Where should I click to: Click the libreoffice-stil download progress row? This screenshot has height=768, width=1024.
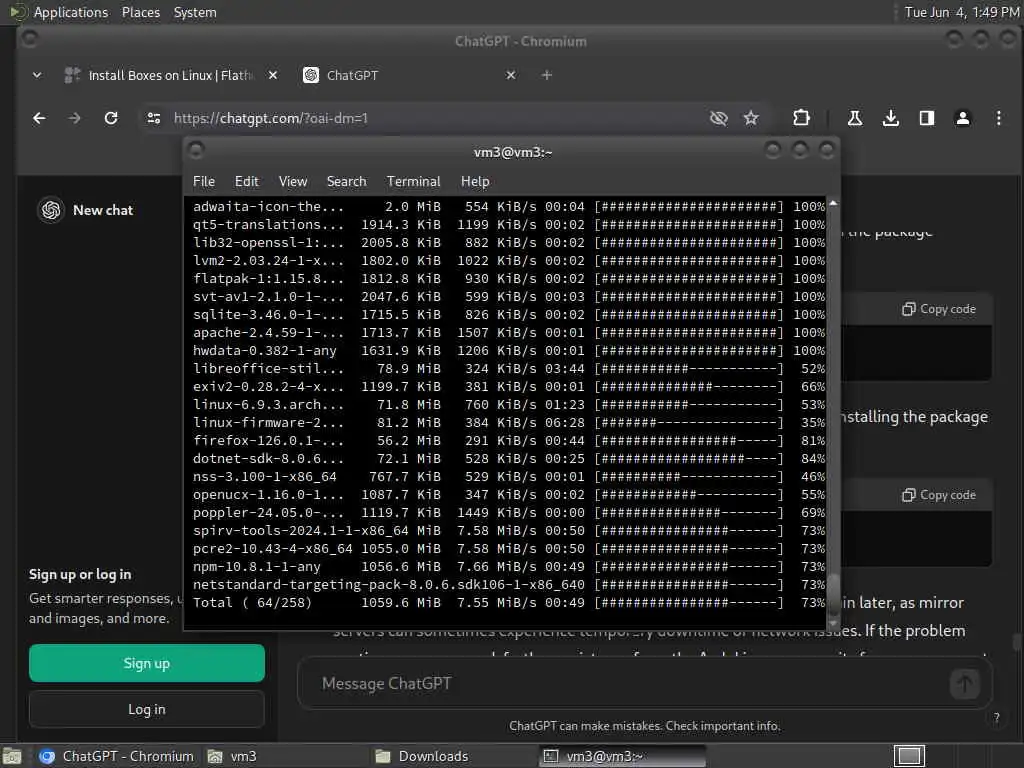[509, 369]
